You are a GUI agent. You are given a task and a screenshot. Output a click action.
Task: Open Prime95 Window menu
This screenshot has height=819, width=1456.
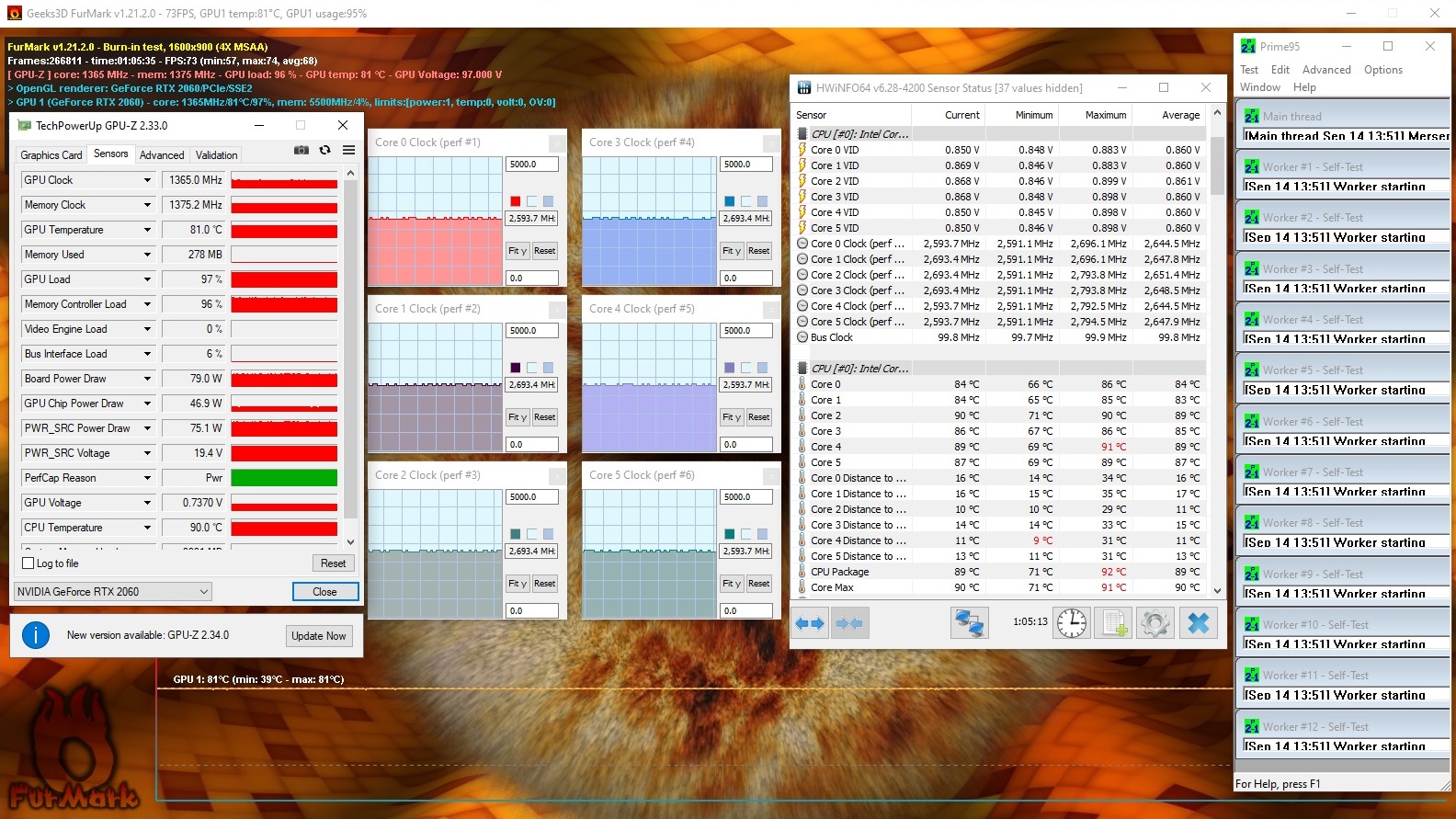point(1260,87)
